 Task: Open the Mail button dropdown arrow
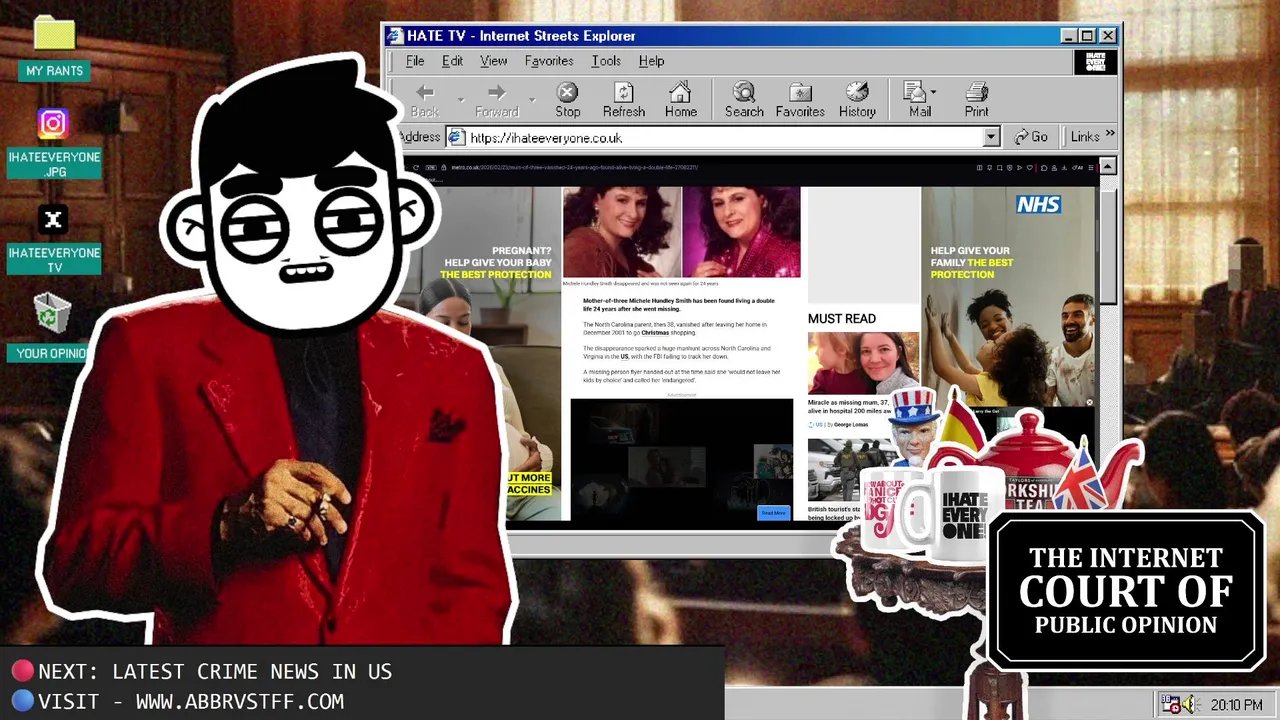(x=933, y=92)
